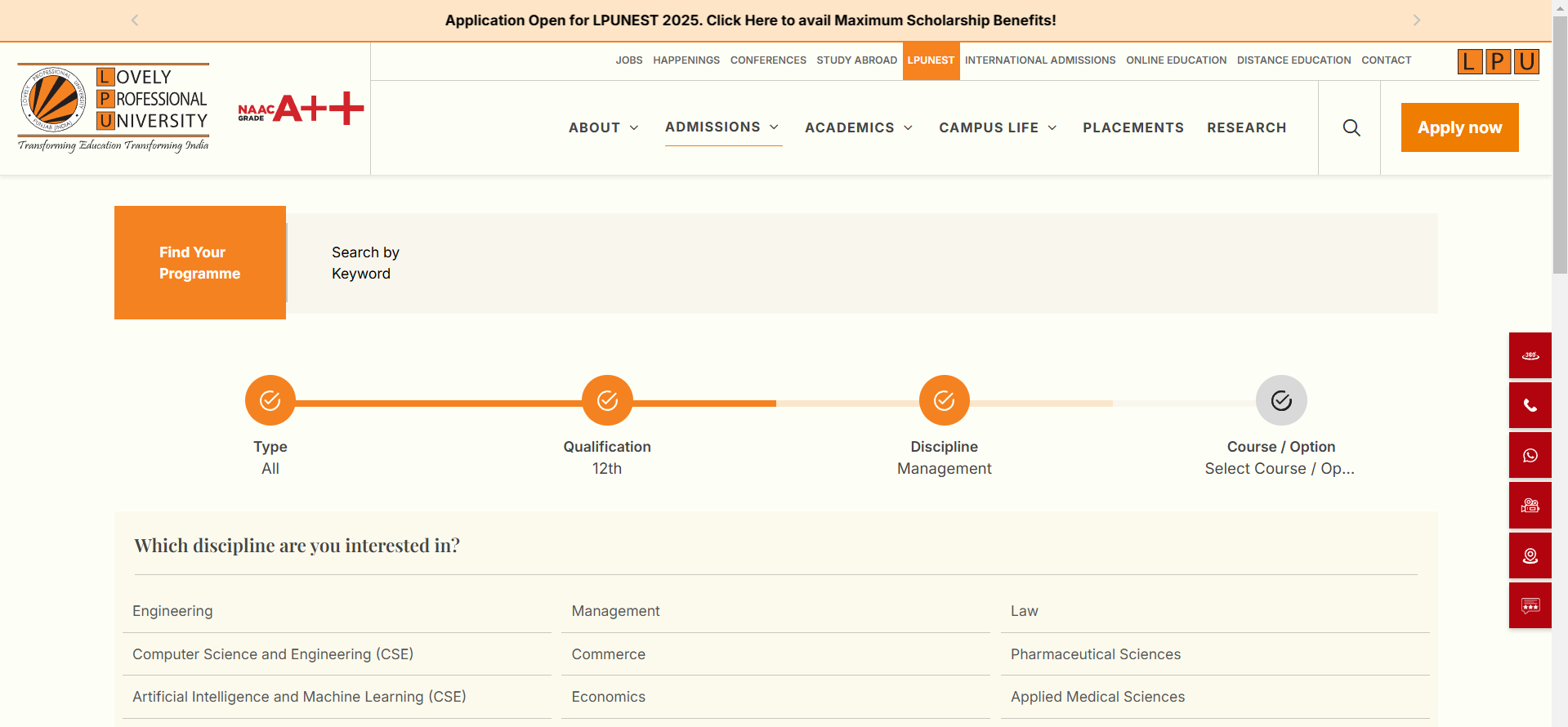Click the LPU orange letter logo
1568x727 pixels.
tap(1499, 61)
